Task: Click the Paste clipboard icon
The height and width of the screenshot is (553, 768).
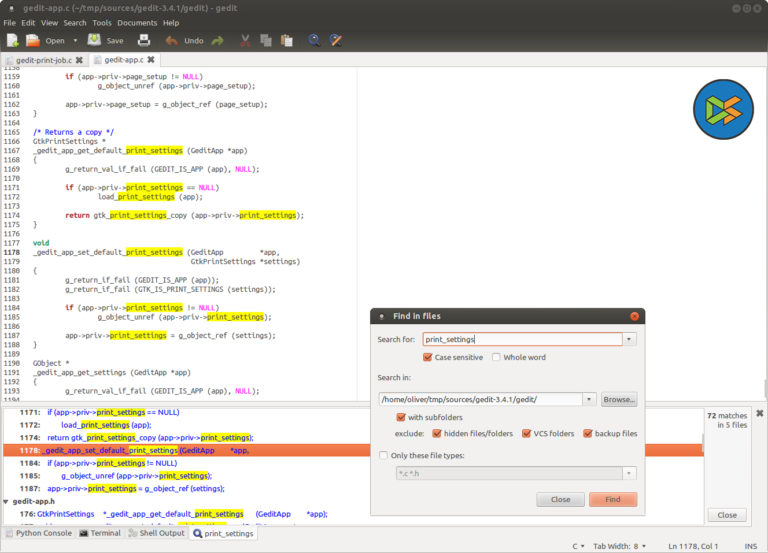Action: 287,41
